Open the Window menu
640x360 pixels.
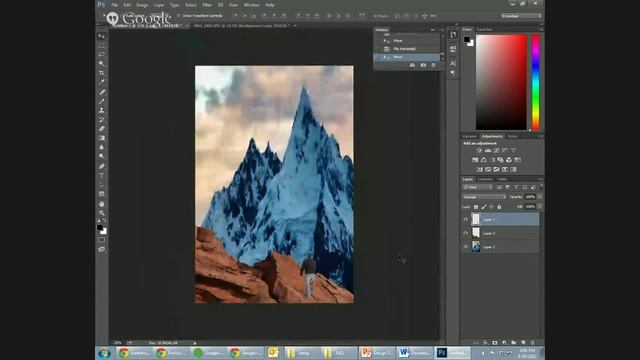[x=251, y=5]
